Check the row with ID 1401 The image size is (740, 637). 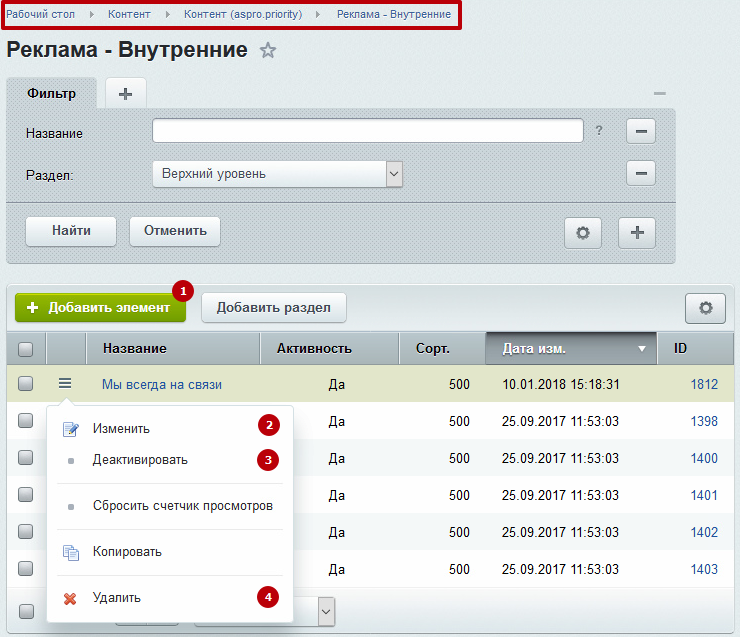click(25, 495)
